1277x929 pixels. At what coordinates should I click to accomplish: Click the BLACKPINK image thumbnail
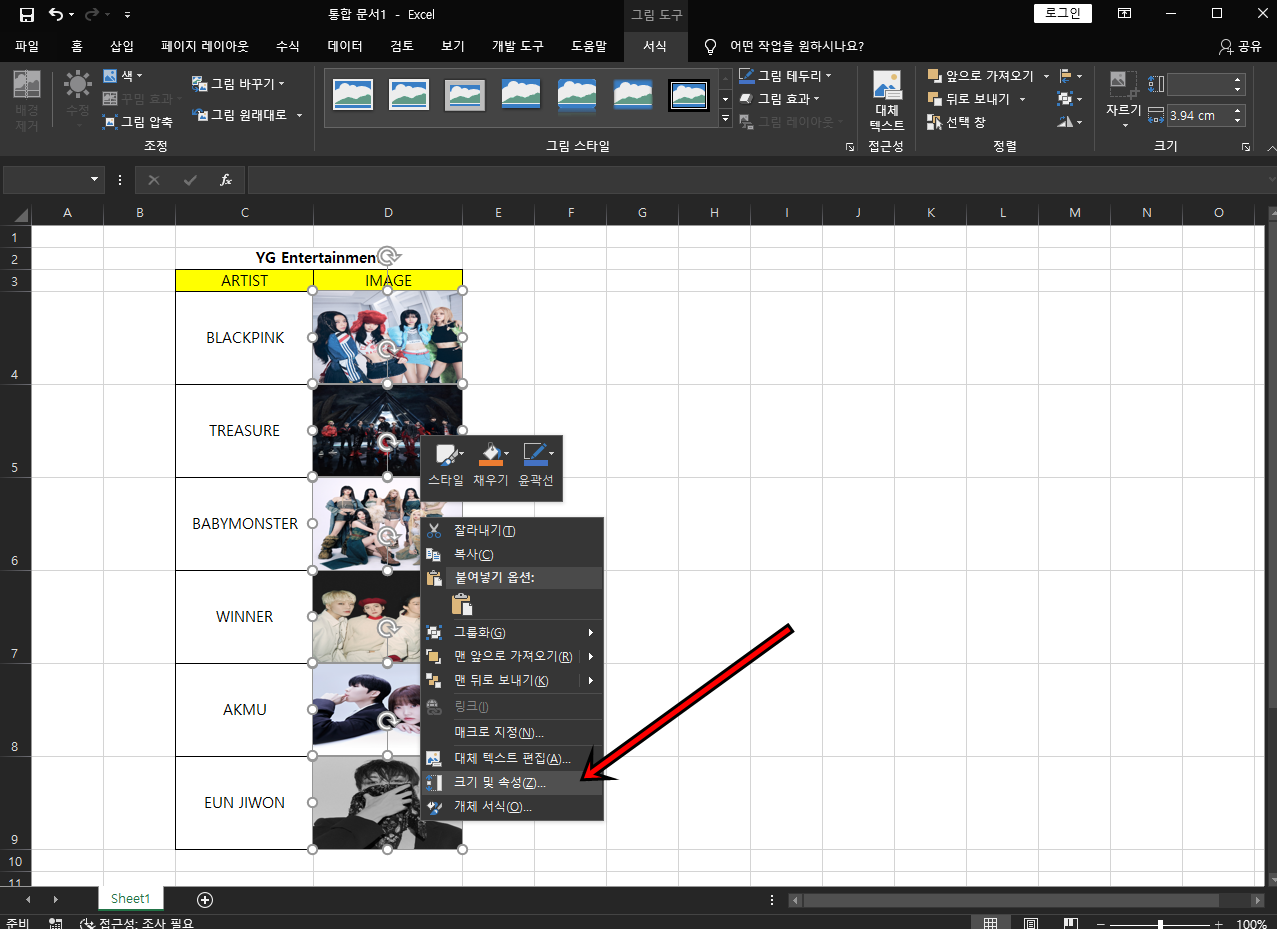pos(388,338)
